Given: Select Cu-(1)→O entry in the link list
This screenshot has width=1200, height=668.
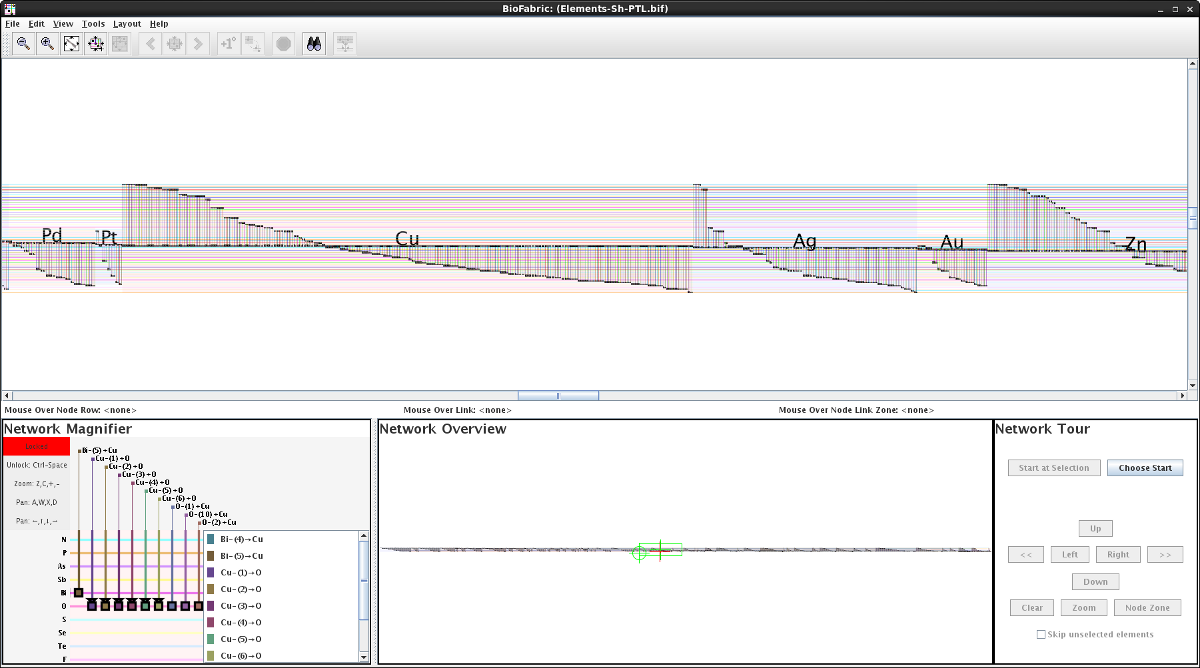Looking at the screenshot, I should pos(242,572).
